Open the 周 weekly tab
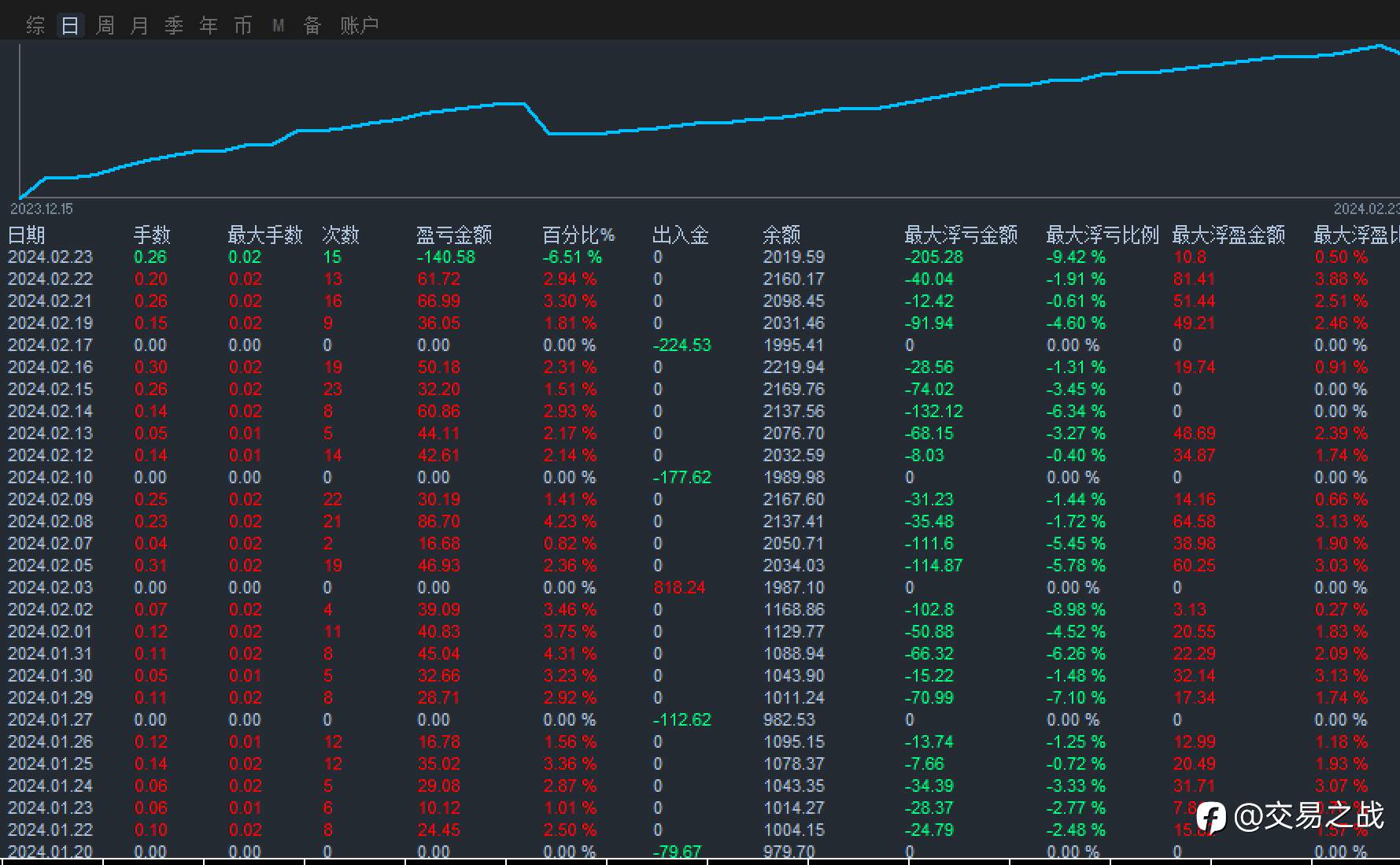The image size is (1400, 865). pos(105,26)
